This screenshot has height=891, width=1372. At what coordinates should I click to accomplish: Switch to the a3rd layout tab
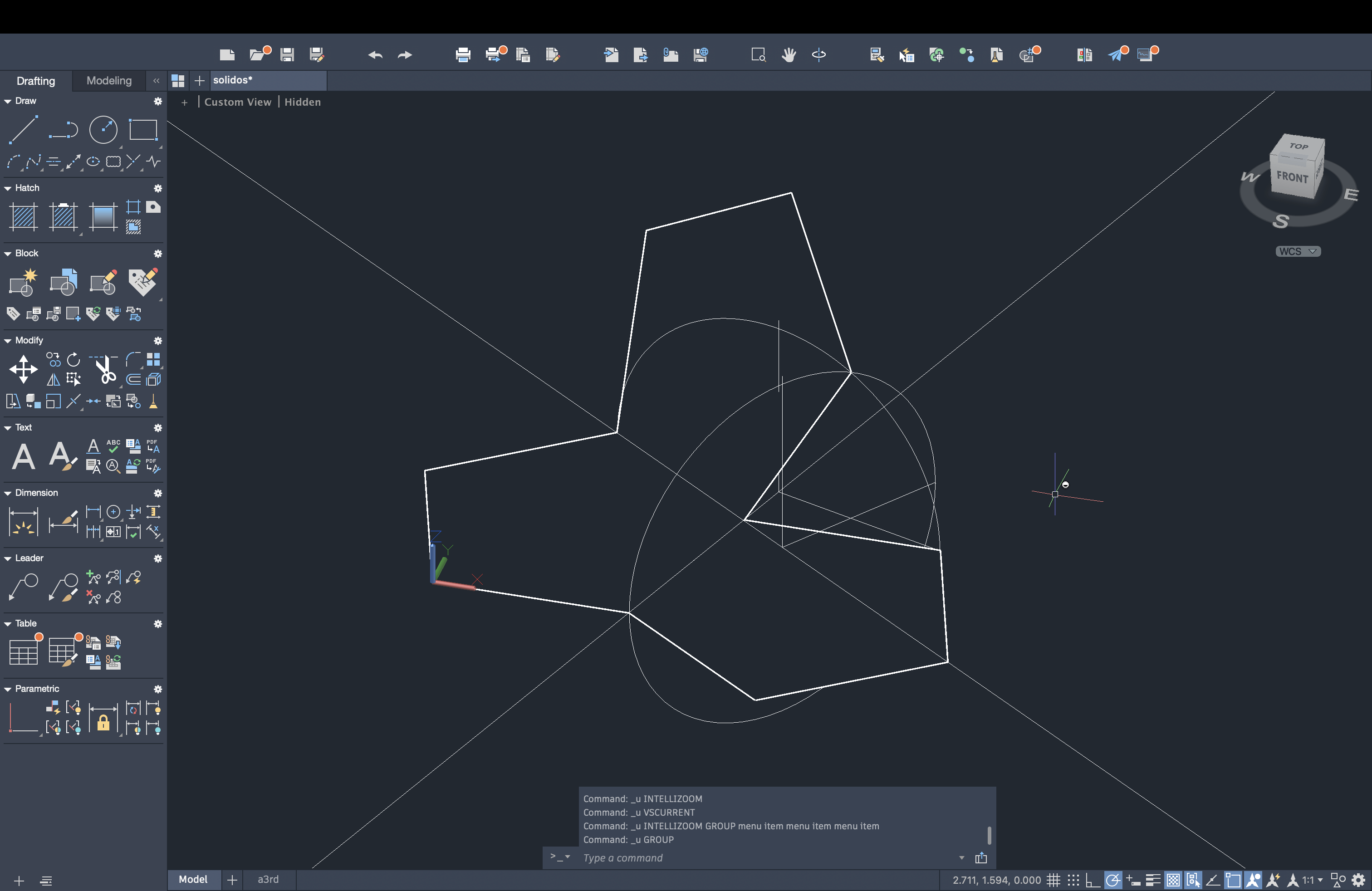click(x=268, y=879)
